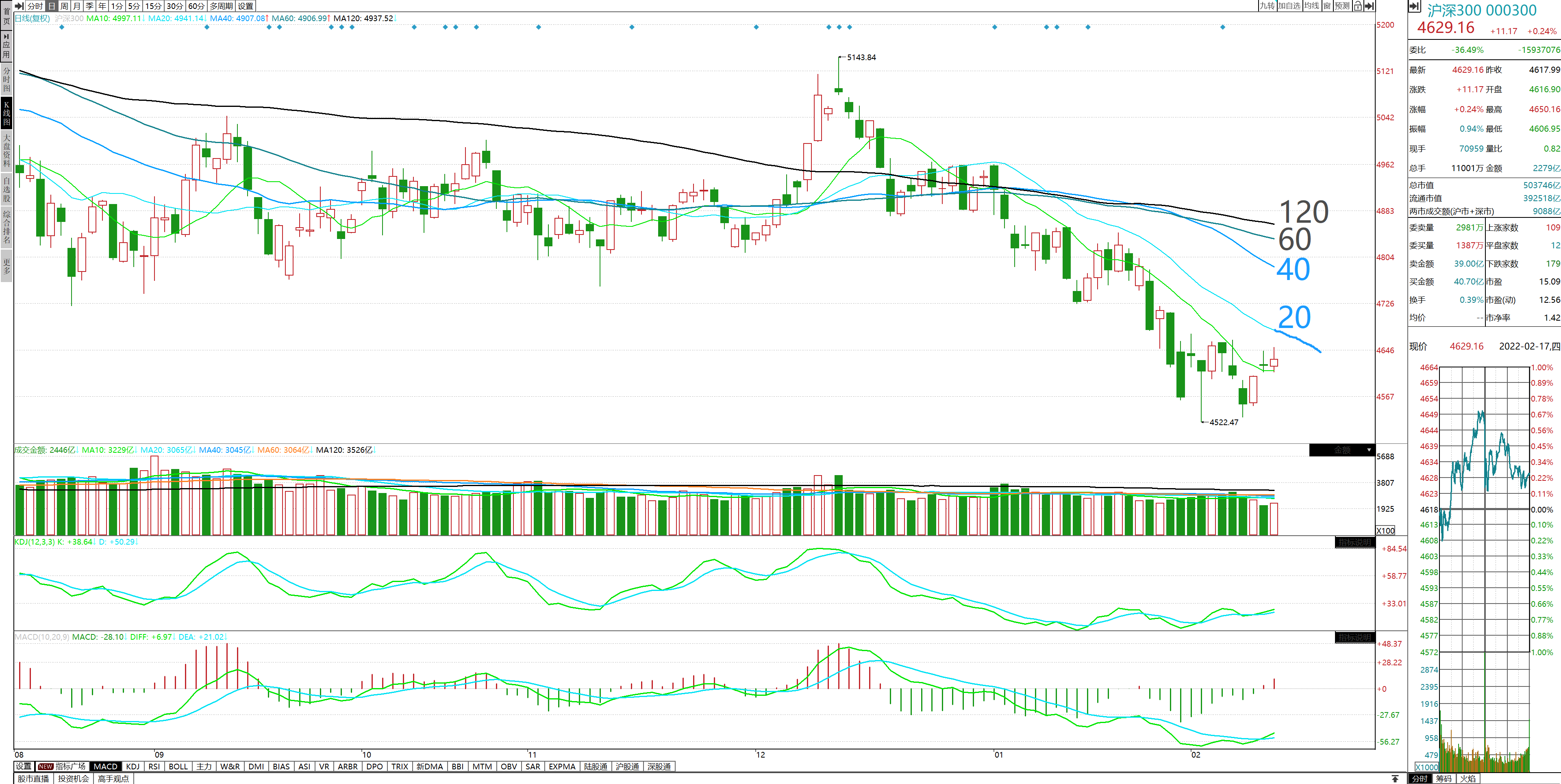Screen dimensions: 1561x784
Task: Expand the 金额 volume dropdown
Action: click(1368, 450)
